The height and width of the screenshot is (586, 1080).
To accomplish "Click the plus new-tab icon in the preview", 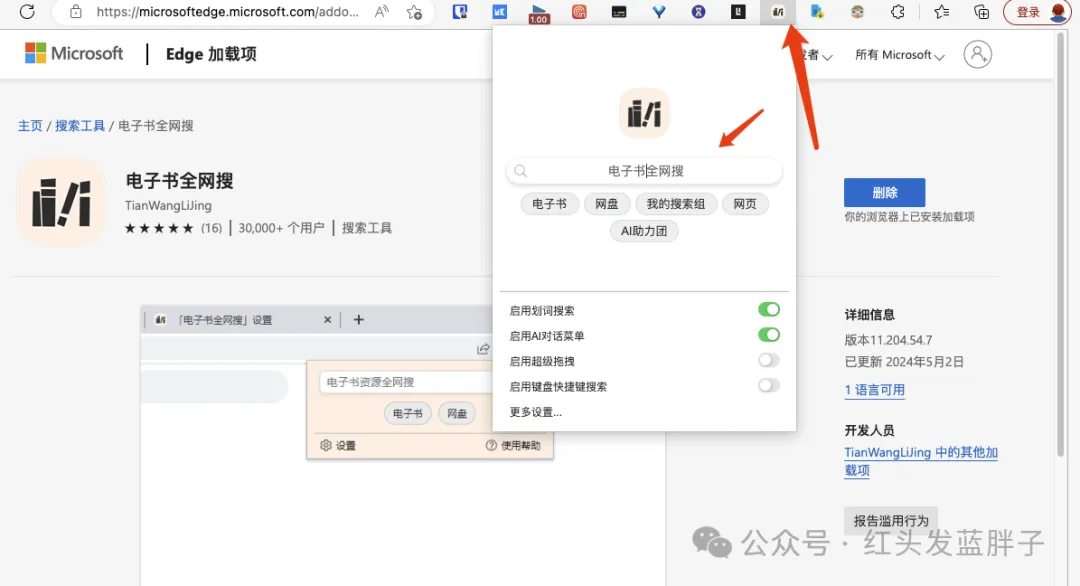I will [x=358, y=320].
